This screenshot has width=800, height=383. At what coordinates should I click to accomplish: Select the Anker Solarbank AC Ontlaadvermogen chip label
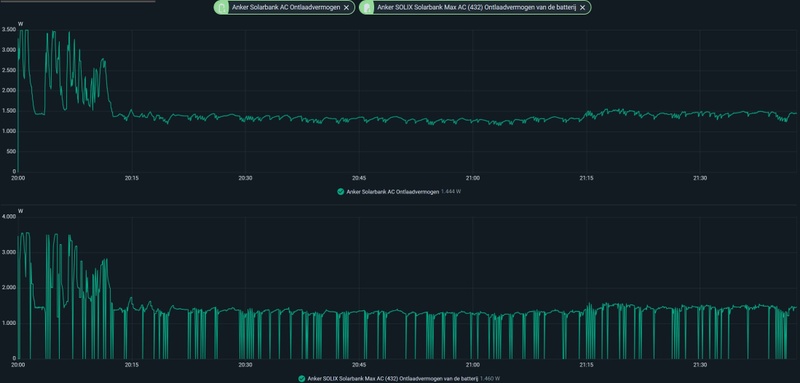[286, 8]
